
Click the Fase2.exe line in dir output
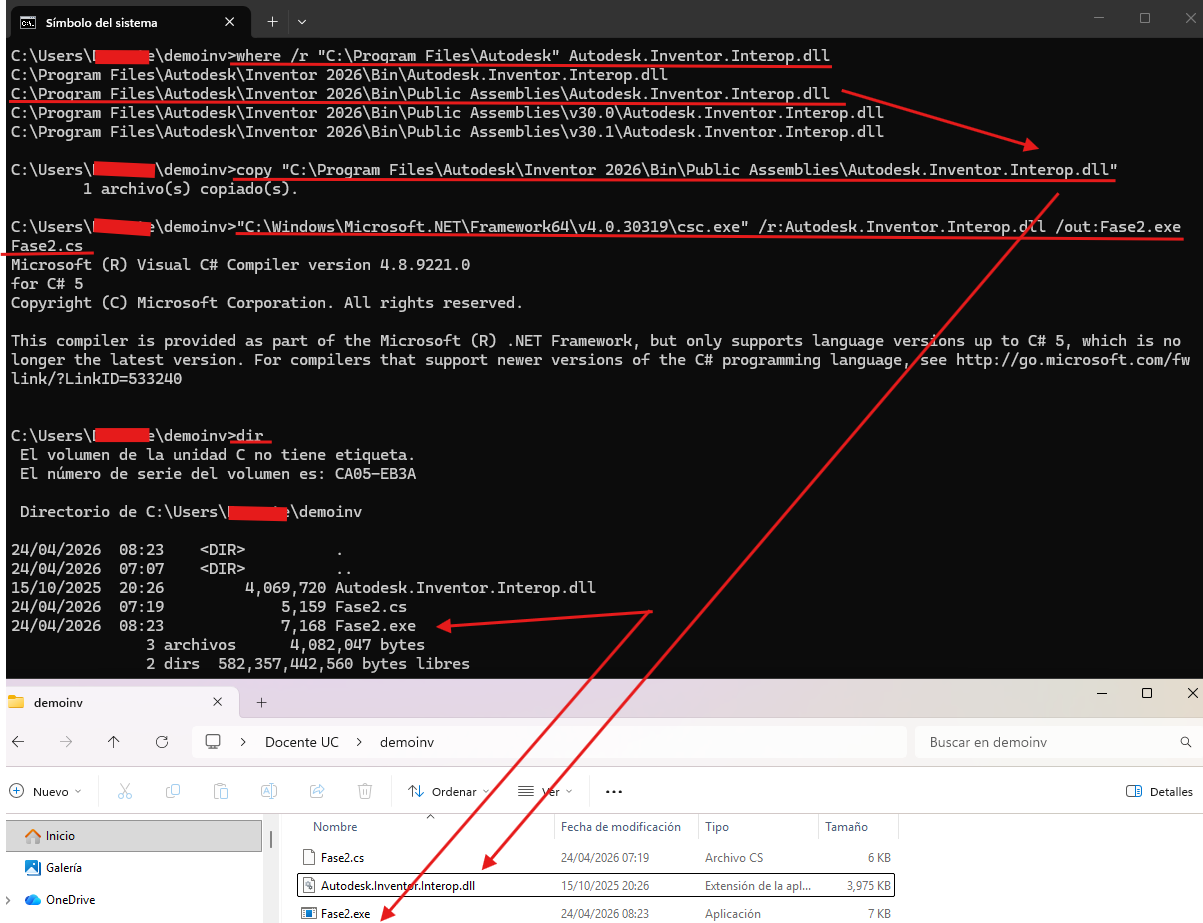click(x=214, y=626)
